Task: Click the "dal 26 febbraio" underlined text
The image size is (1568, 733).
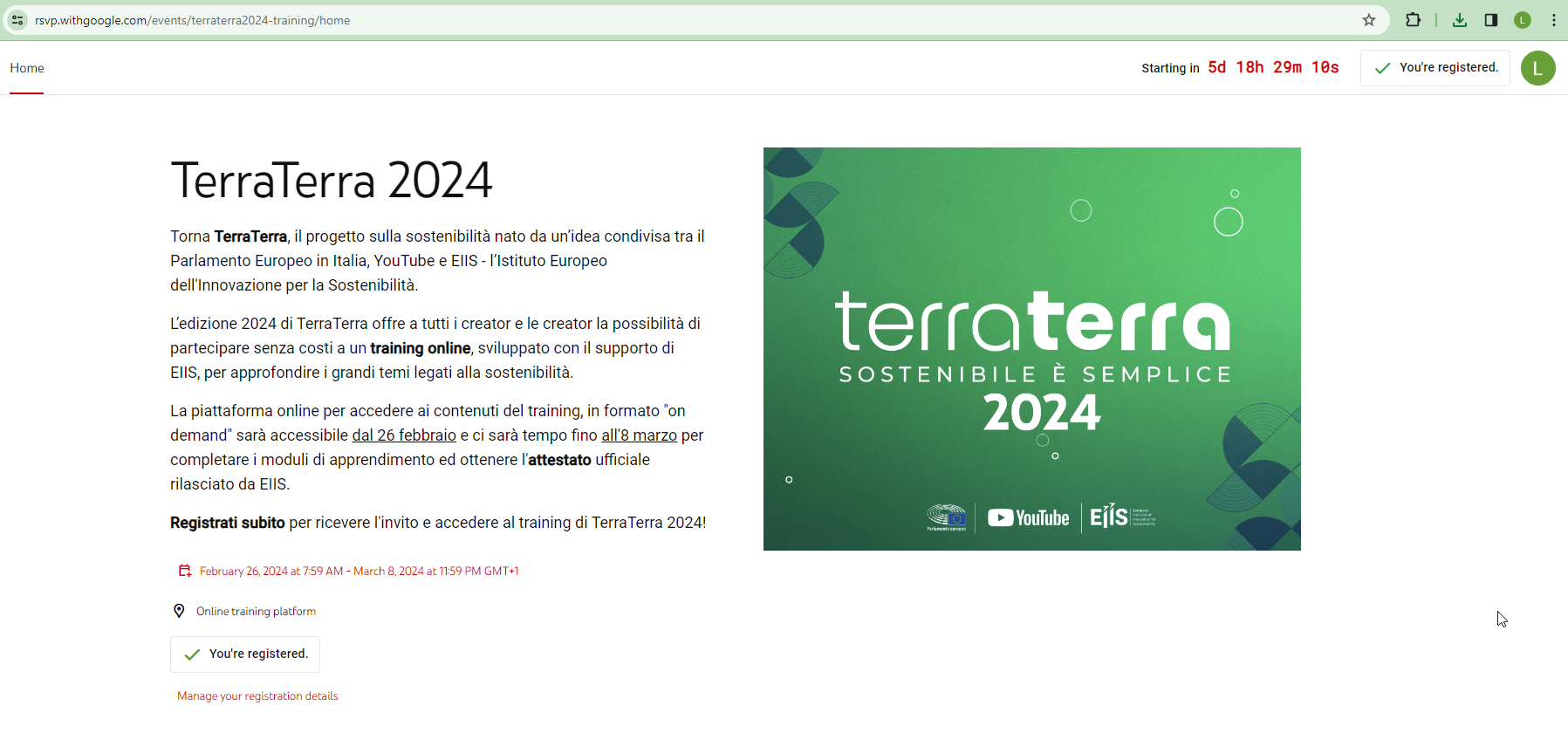Action: click(404, 435)
